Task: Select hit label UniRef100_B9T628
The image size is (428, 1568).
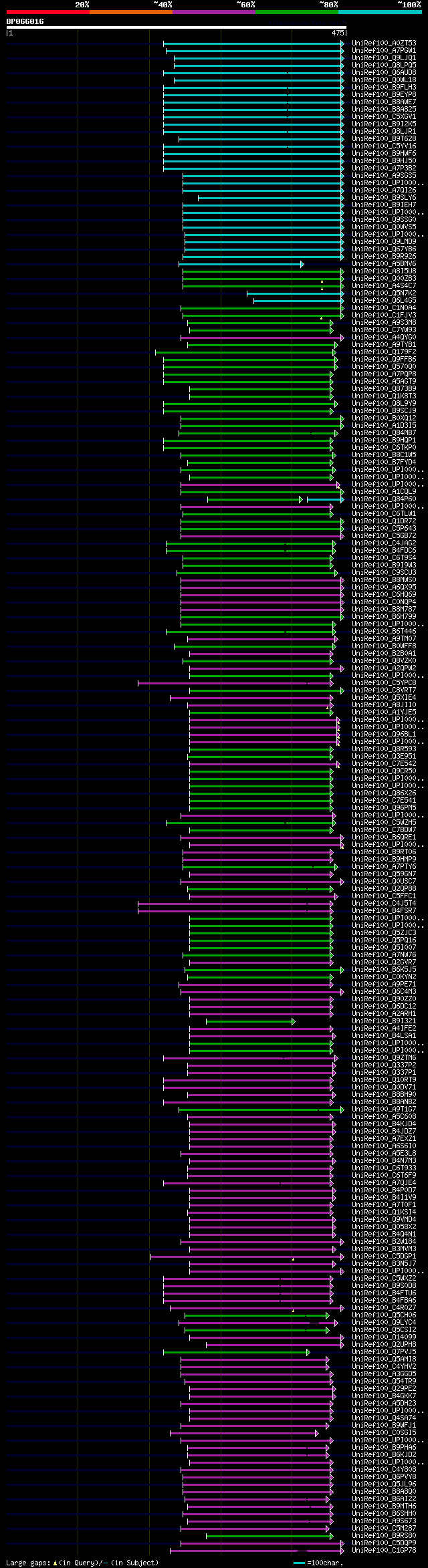Action: pos(384,139)
